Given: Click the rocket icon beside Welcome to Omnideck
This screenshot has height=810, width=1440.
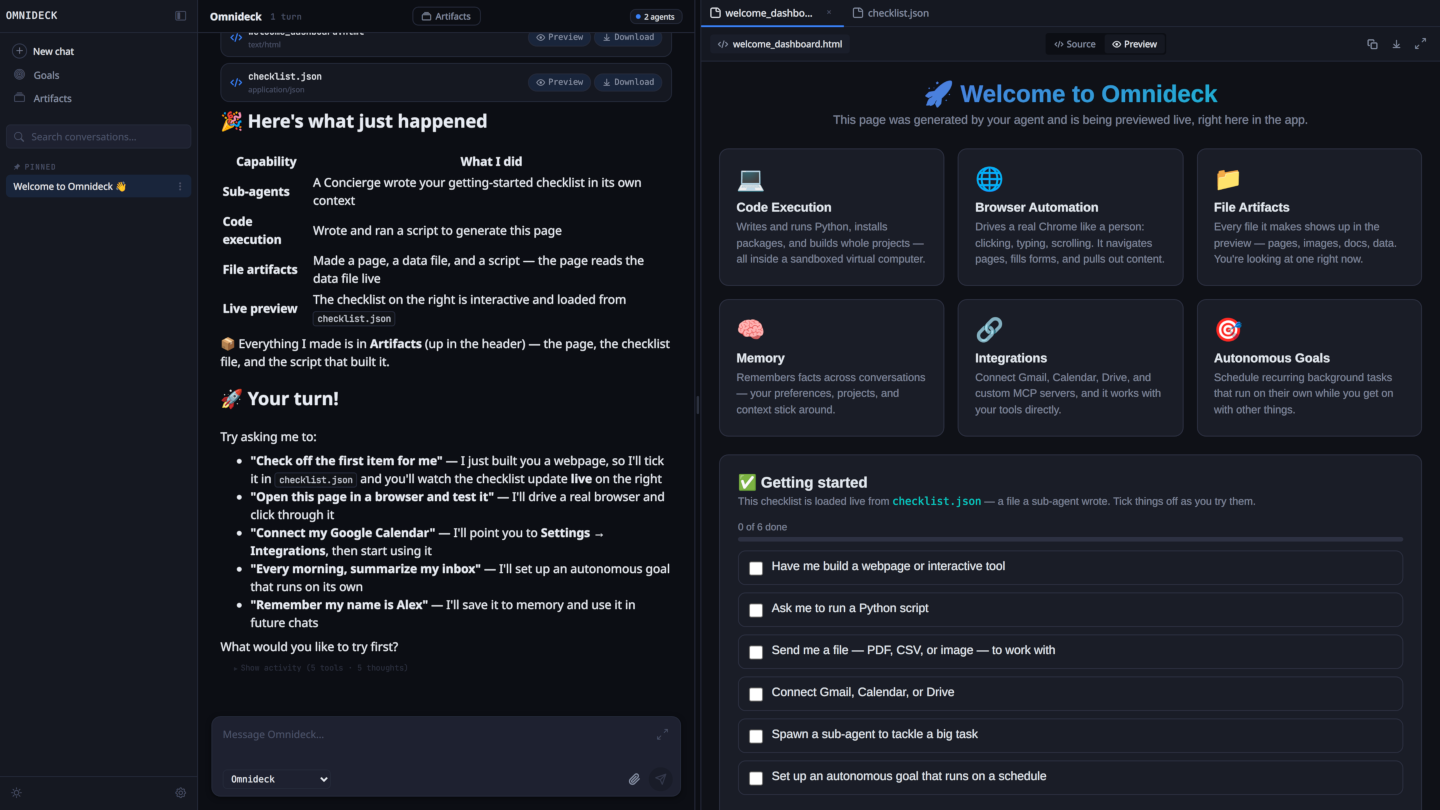Looking at the screenshot, I should pos(938,94).
